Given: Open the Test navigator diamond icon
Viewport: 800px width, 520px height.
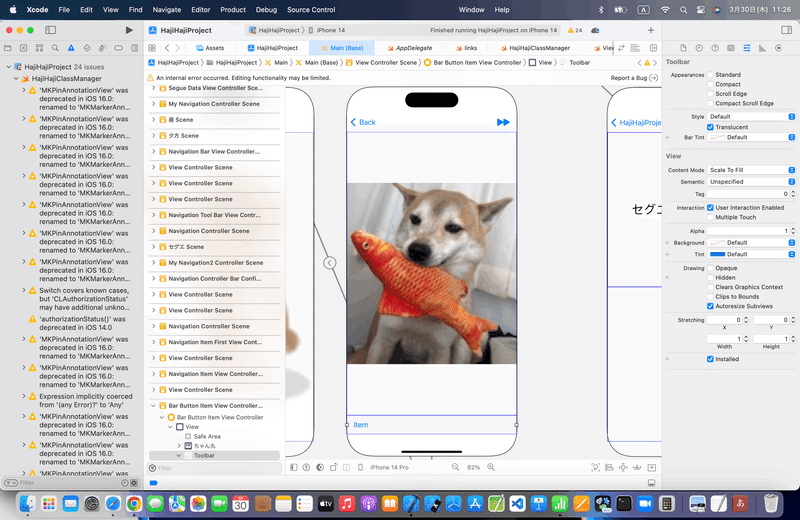Looking at the screenshot, I should pyautogui.click(x=87, y=48).
